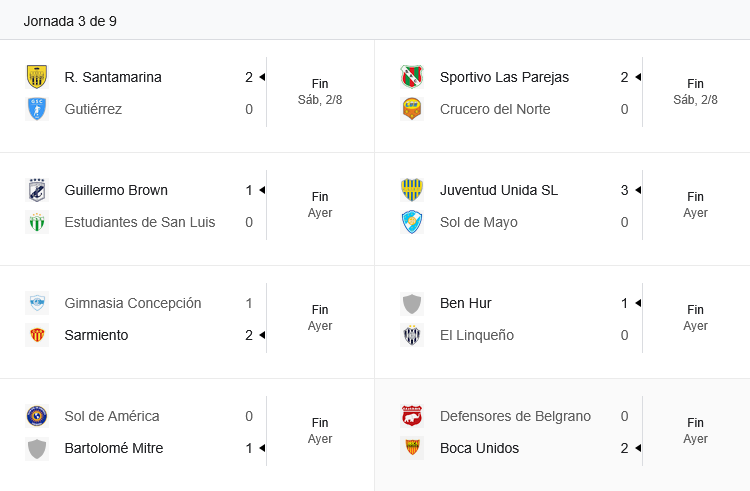Click the Boca Unidos team crest
This screenshot has width=750, height=491.
pyautogui.click(x=412, y=448)
